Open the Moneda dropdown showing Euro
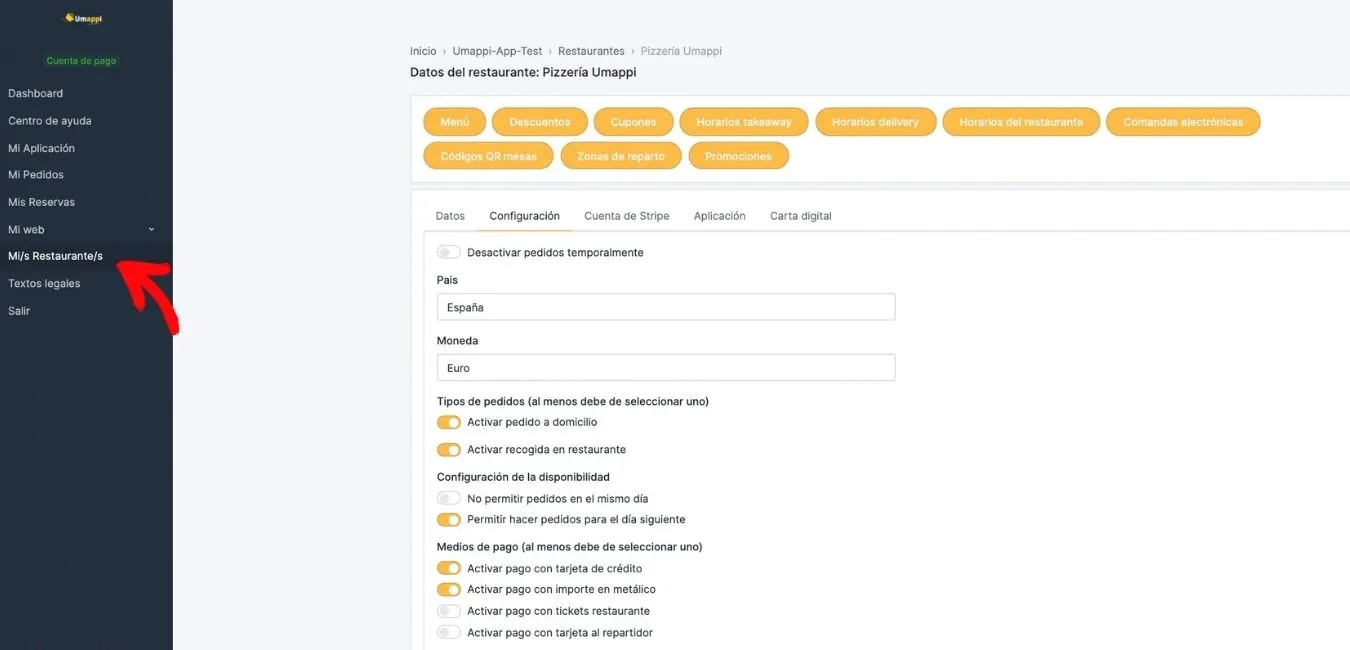This screenshot has height=650, width=1350. 666,368
